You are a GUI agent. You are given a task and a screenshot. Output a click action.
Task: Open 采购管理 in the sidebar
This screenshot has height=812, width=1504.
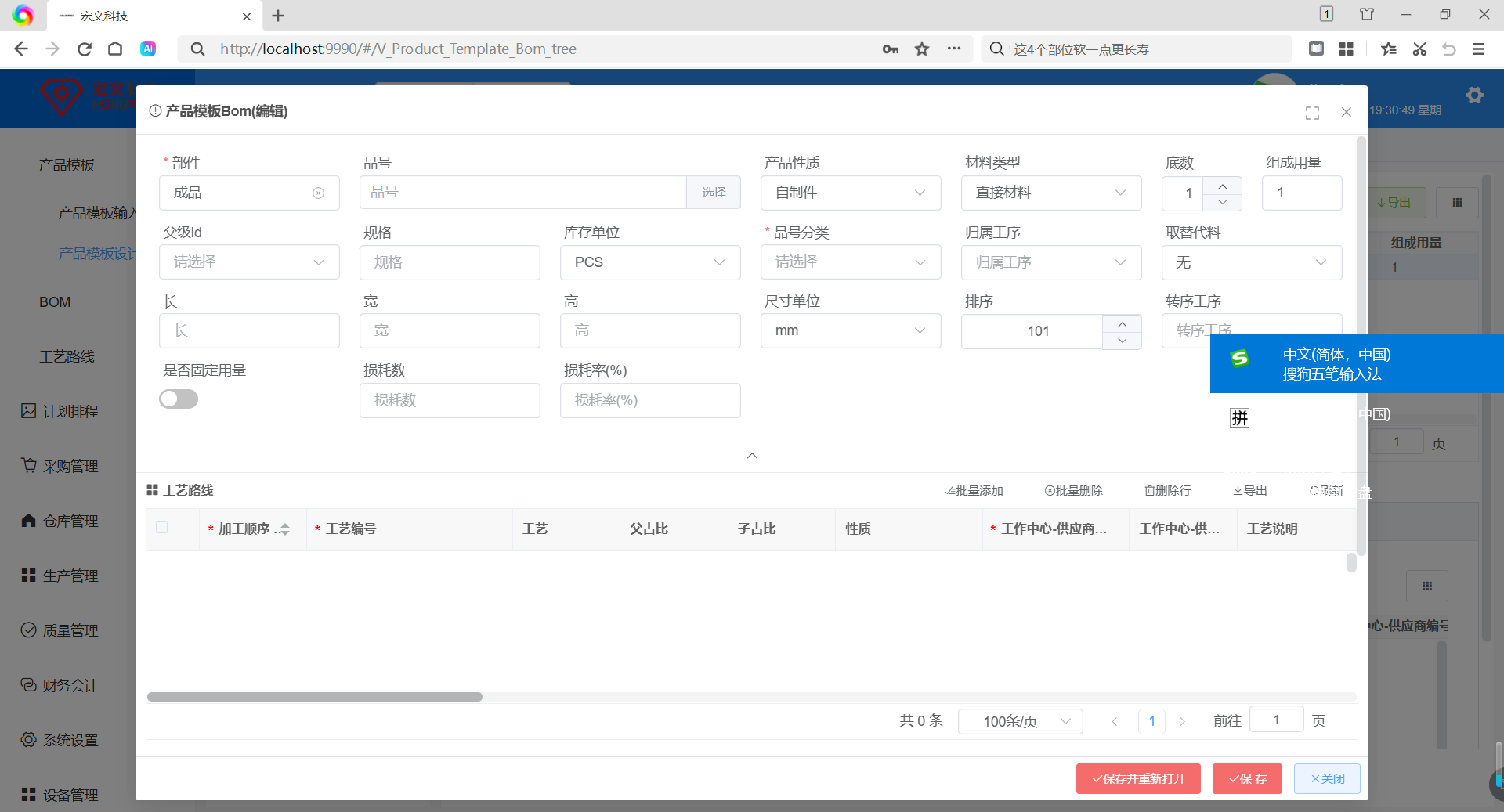click(x=60, y=467)
